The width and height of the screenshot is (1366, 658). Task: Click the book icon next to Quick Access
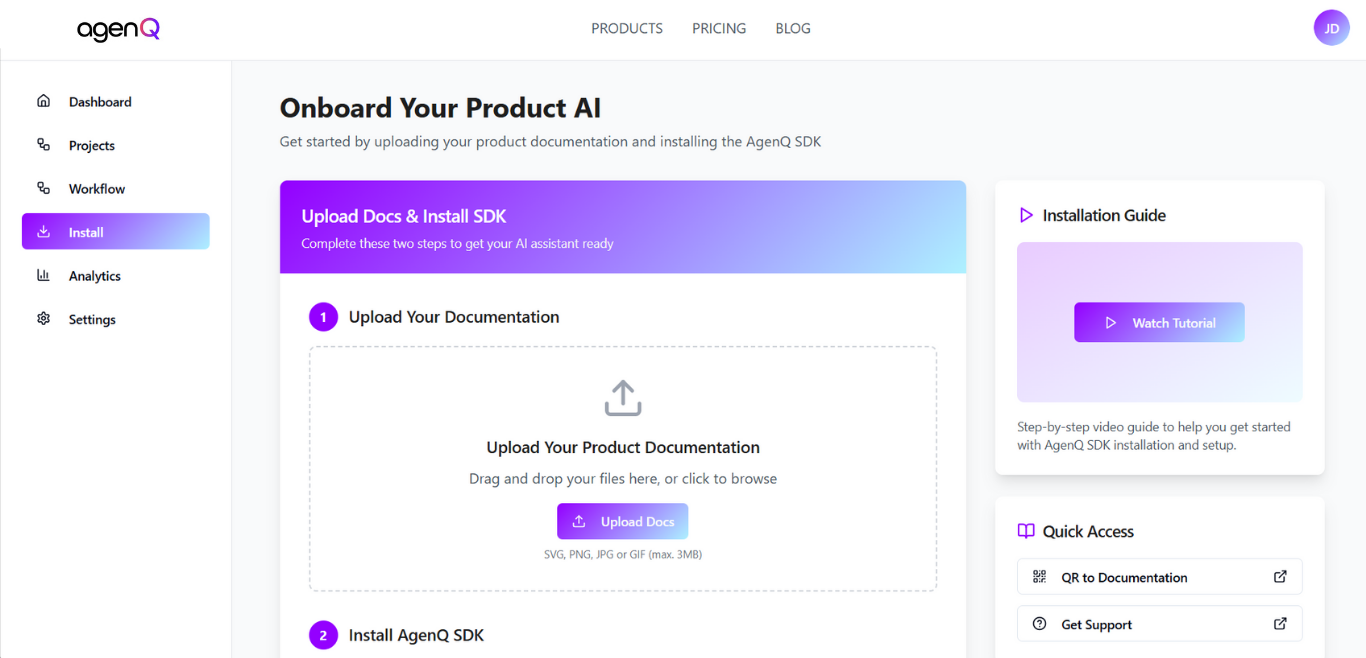point(1025,531)
